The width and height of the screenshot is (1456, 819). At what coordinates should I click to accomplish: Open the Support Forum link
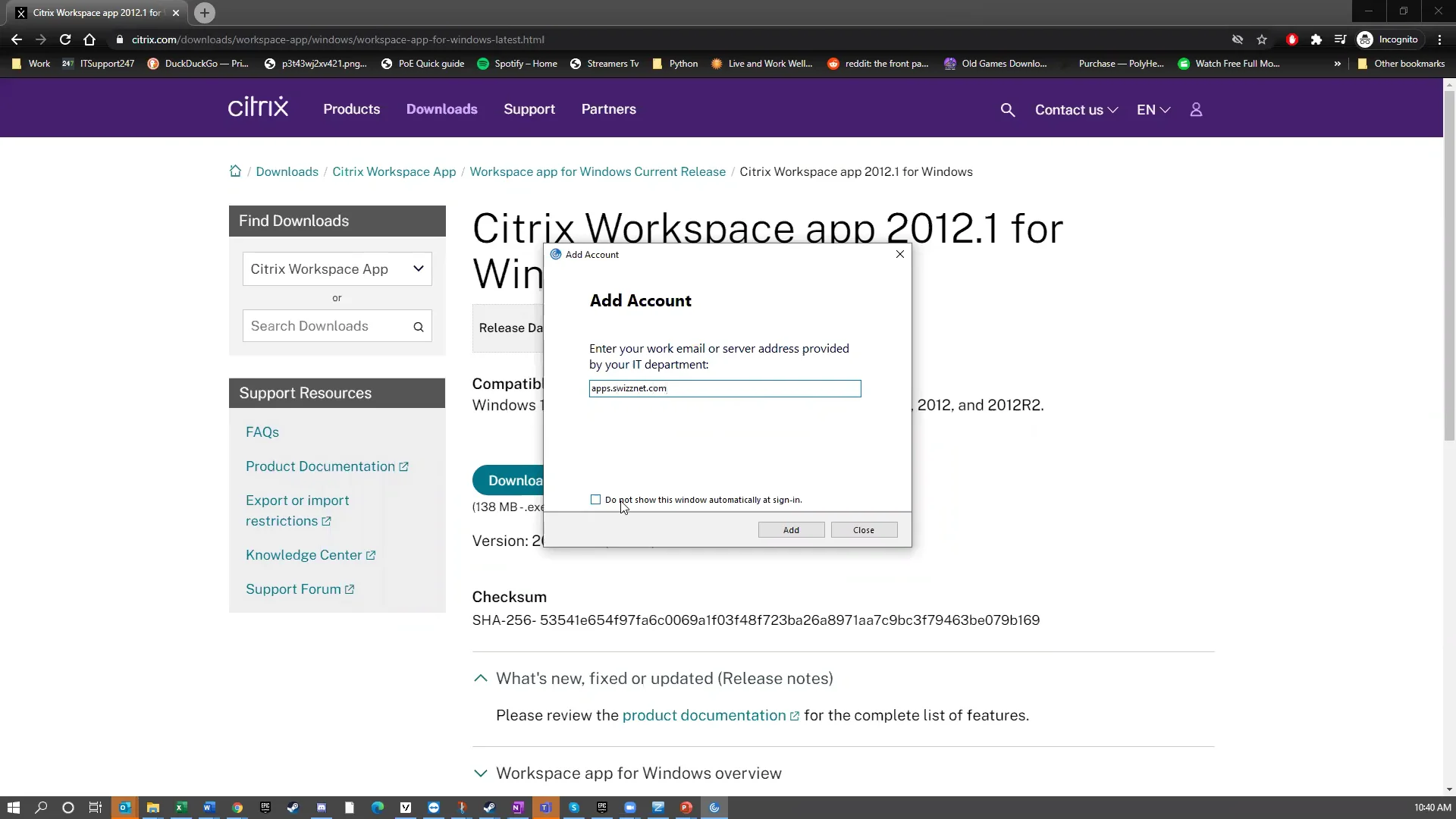[300, 589]
